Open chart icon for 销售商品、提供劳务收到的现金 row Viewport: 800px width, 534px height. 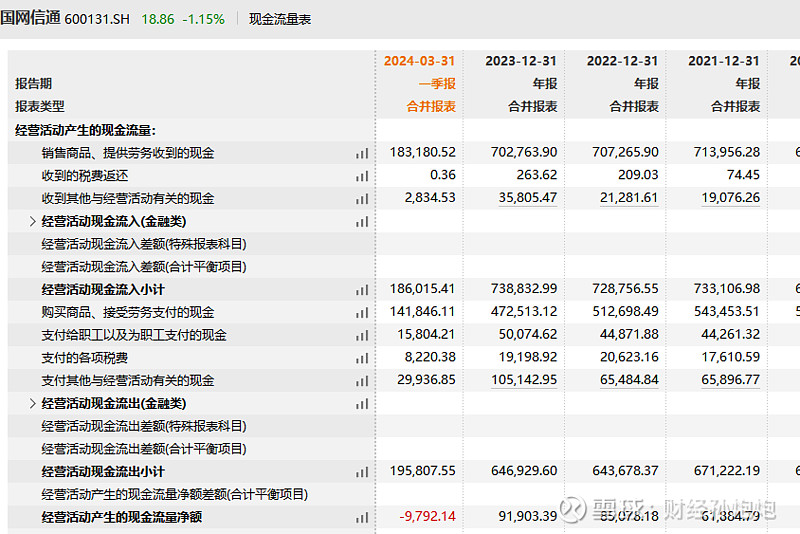(x=362, y=153)
